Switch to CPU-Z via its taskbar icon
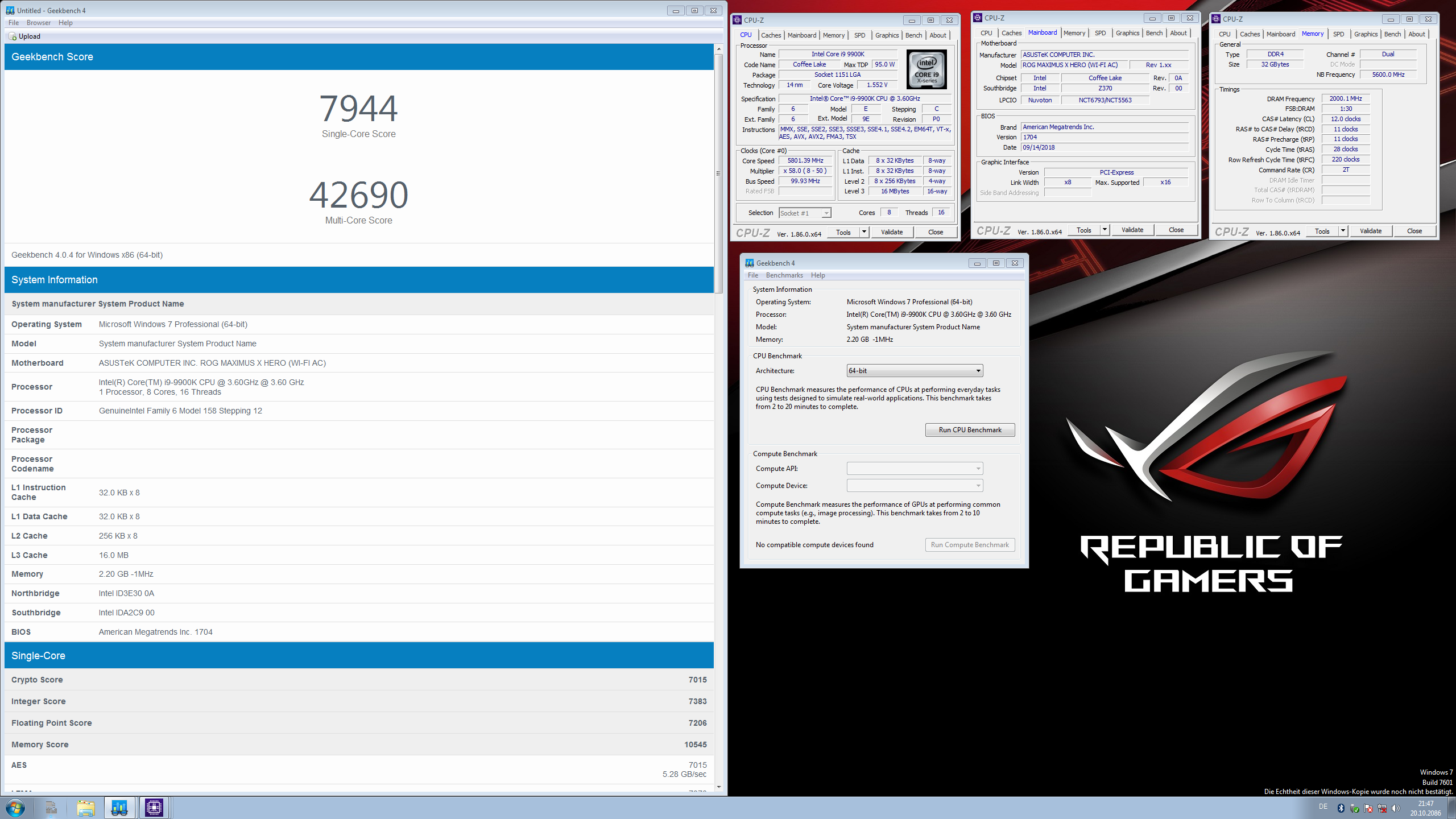This screenshot has width=1456, height=819. coord(154,808)
